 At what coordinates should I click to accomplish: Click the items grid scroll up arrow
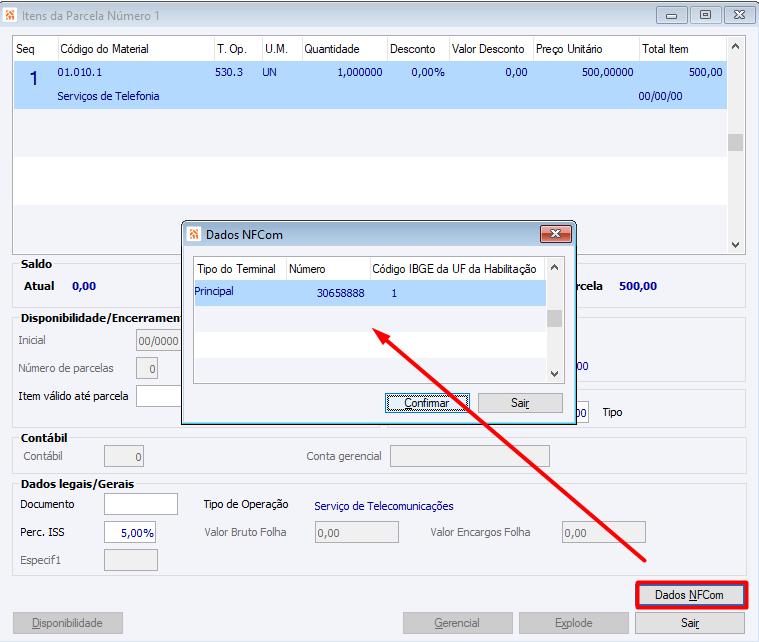735,46
